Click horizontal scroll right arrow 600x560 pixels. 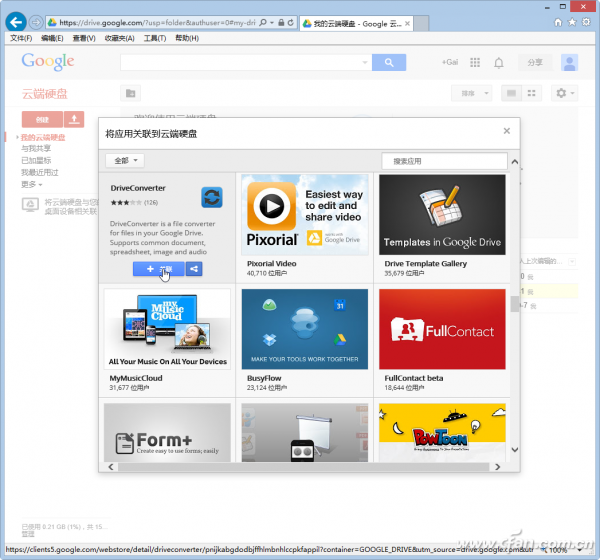tap(497, 467)
